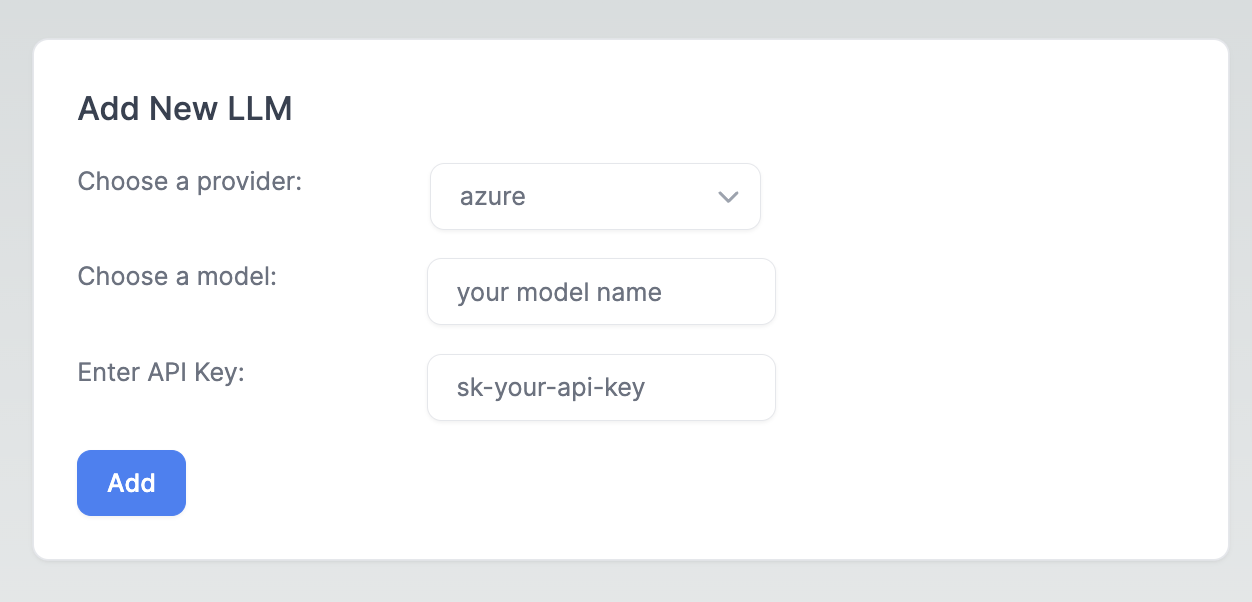Image resolution: width=1252 pixels, height=602 pixels.
Task: Expand the provider list via down chevron
Action: point(728,197)
